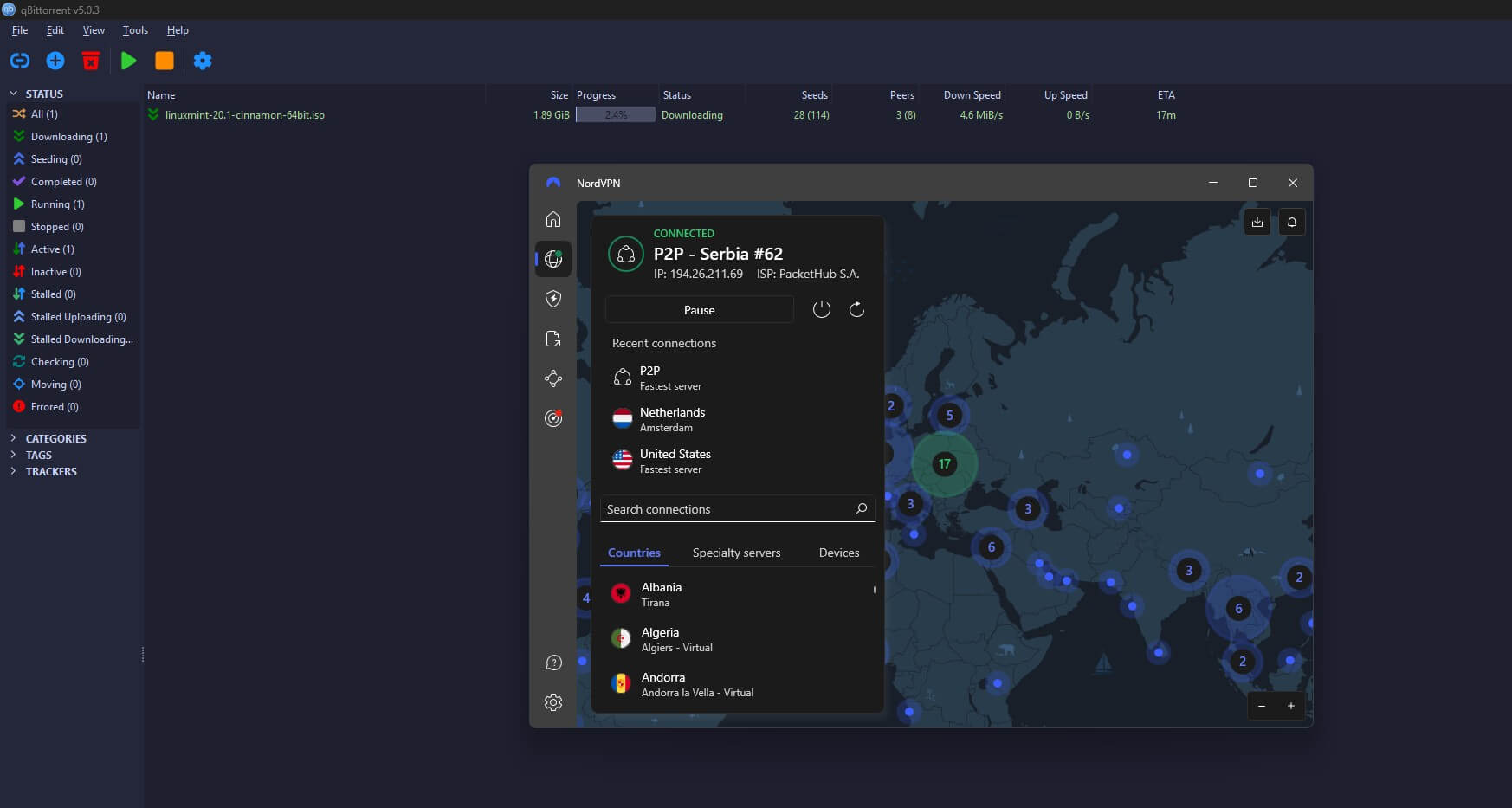Open qBittorrent options gear icon
Screen dimensions: 1512x808
pyautogui.click(x=203, y=61)
